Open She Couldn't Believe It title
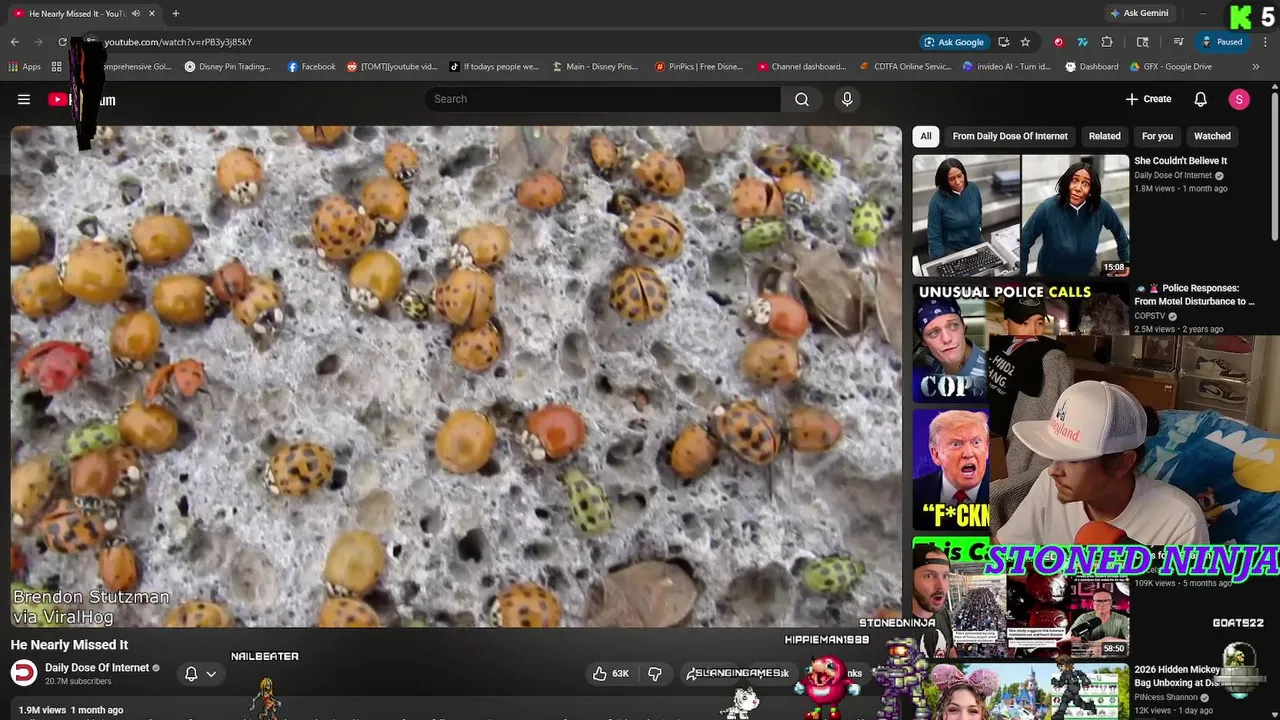 [x=1180, y=161]
